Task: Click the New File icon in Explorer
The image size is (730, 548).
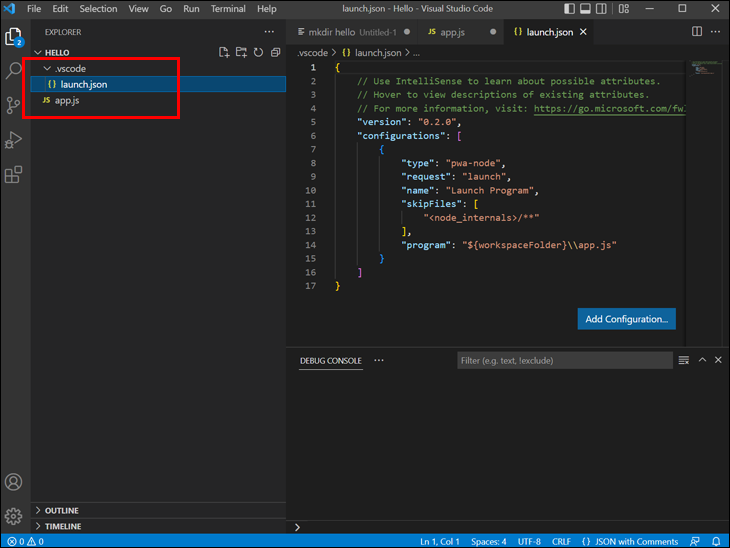Action: click(224, 52)
